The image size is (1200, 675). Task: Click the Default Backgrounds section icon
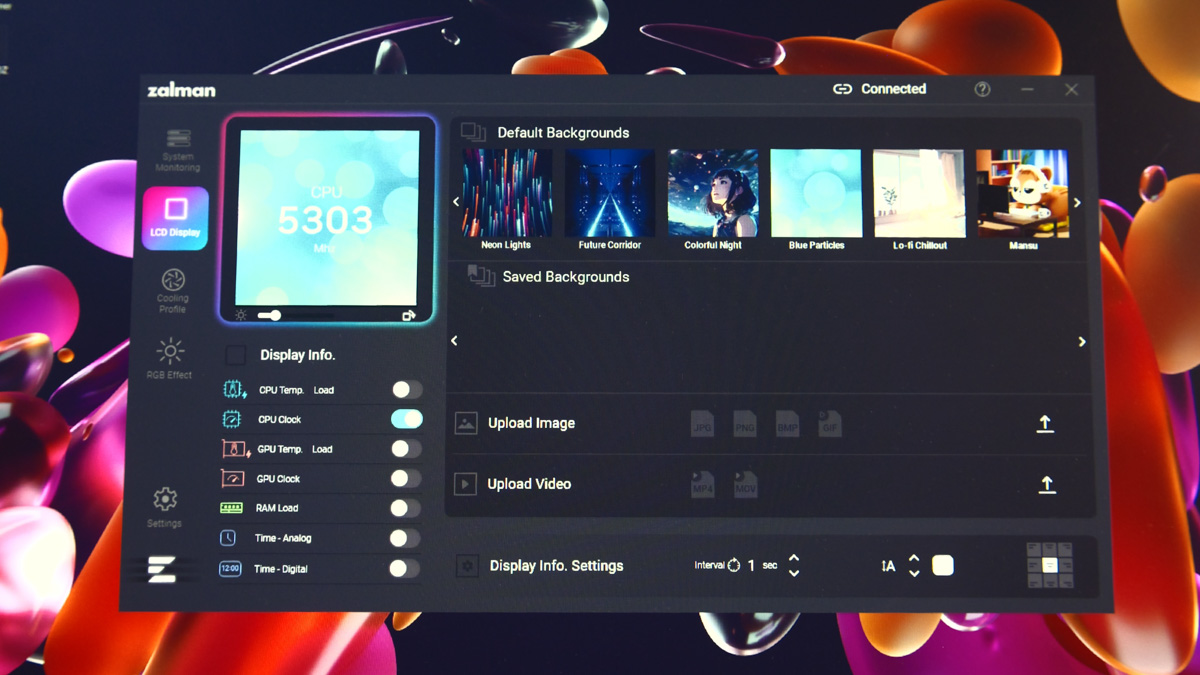[473, 133]
